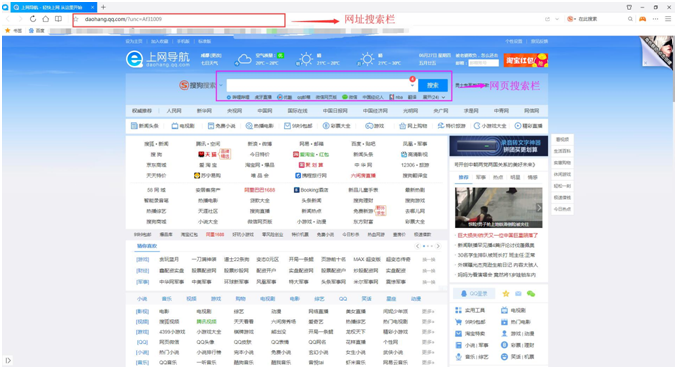677x369 pixels.
Task: Advance news image carousel with right arrow
Action: [x=538, y=208]
